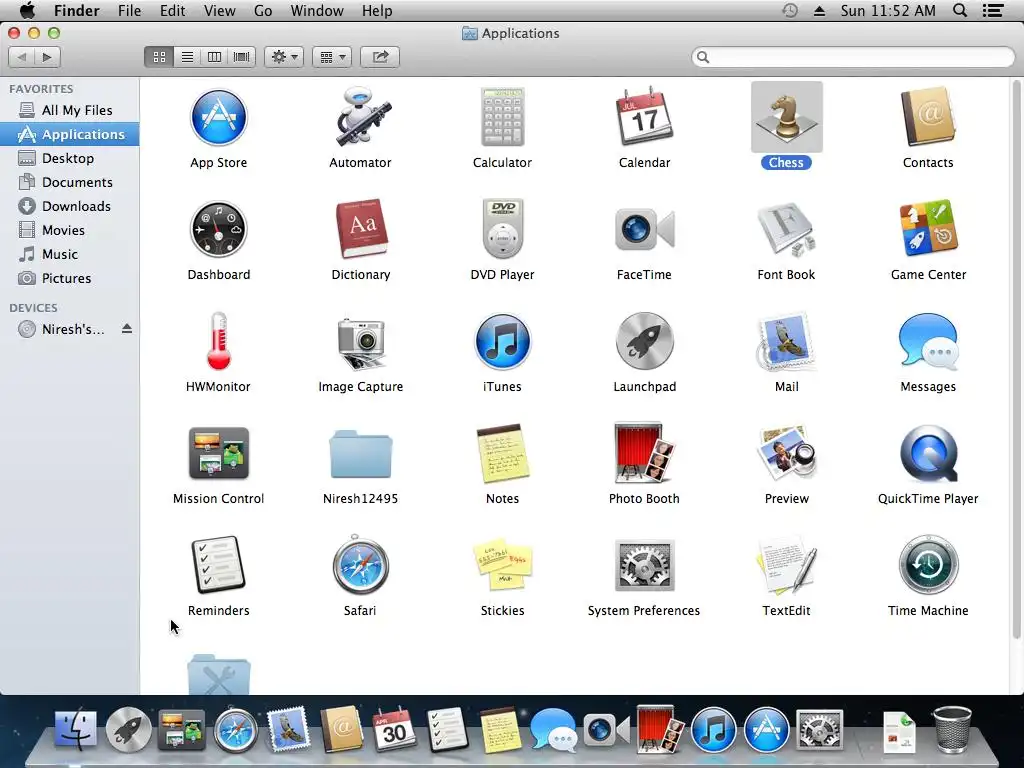
Task: Select the Calculator app icon
Action: [502, 118]
